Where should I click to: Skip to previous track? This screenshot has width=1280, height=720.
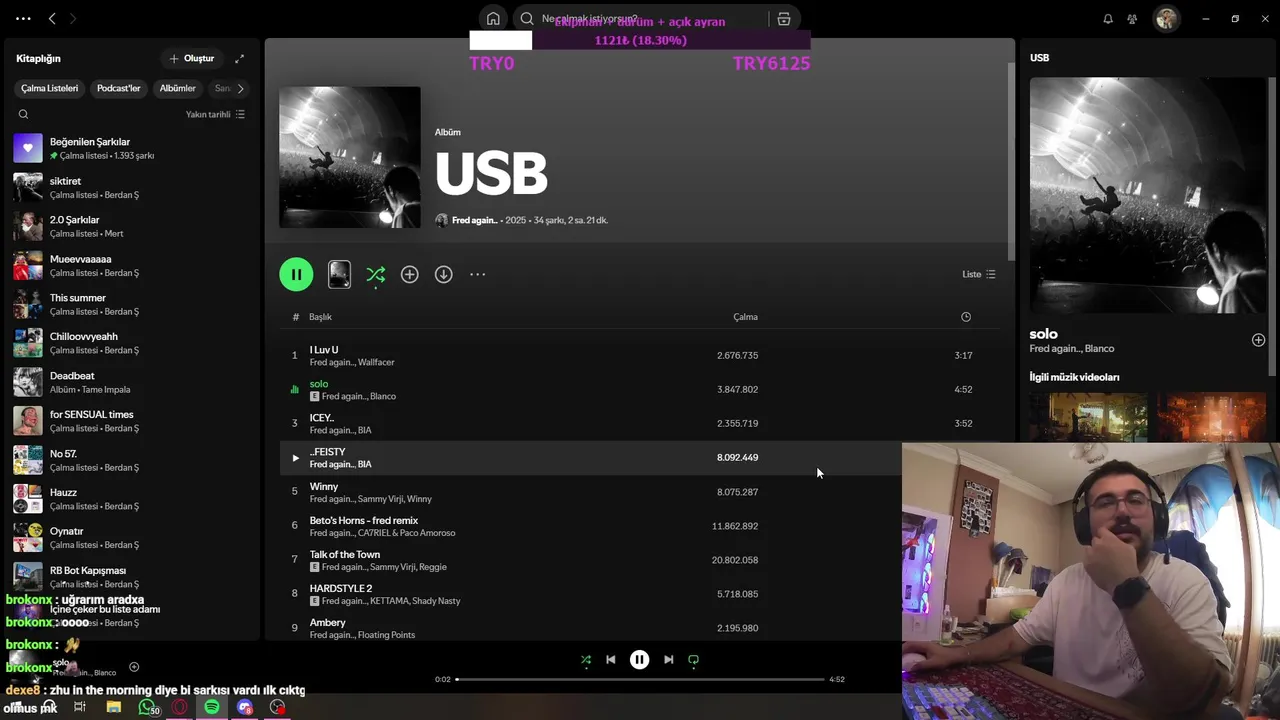point(611,660)
